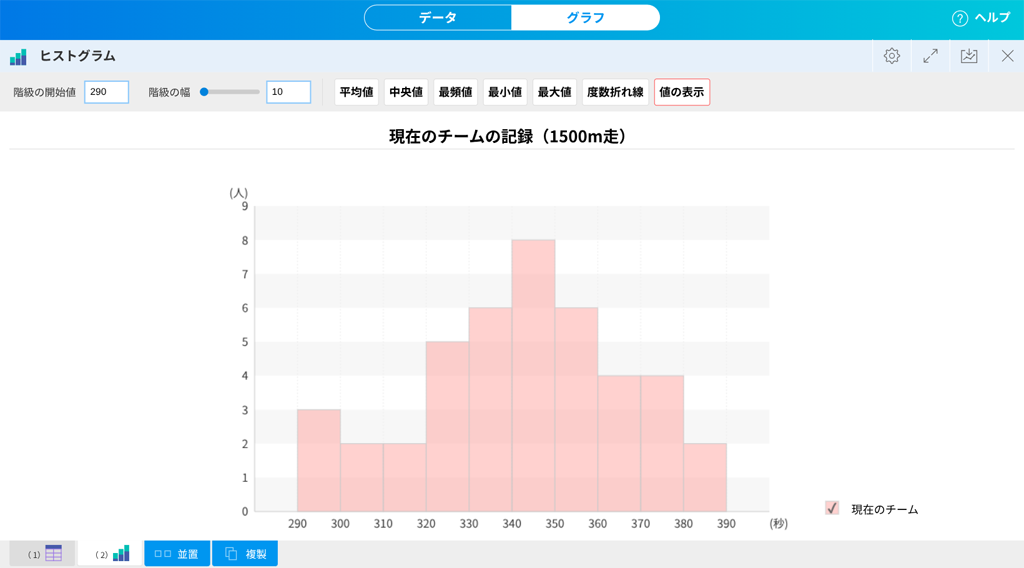Click the ヒストグラム chart icon
The height and width of the screenshot is (568, 1024).
click(x=18, y=57)
